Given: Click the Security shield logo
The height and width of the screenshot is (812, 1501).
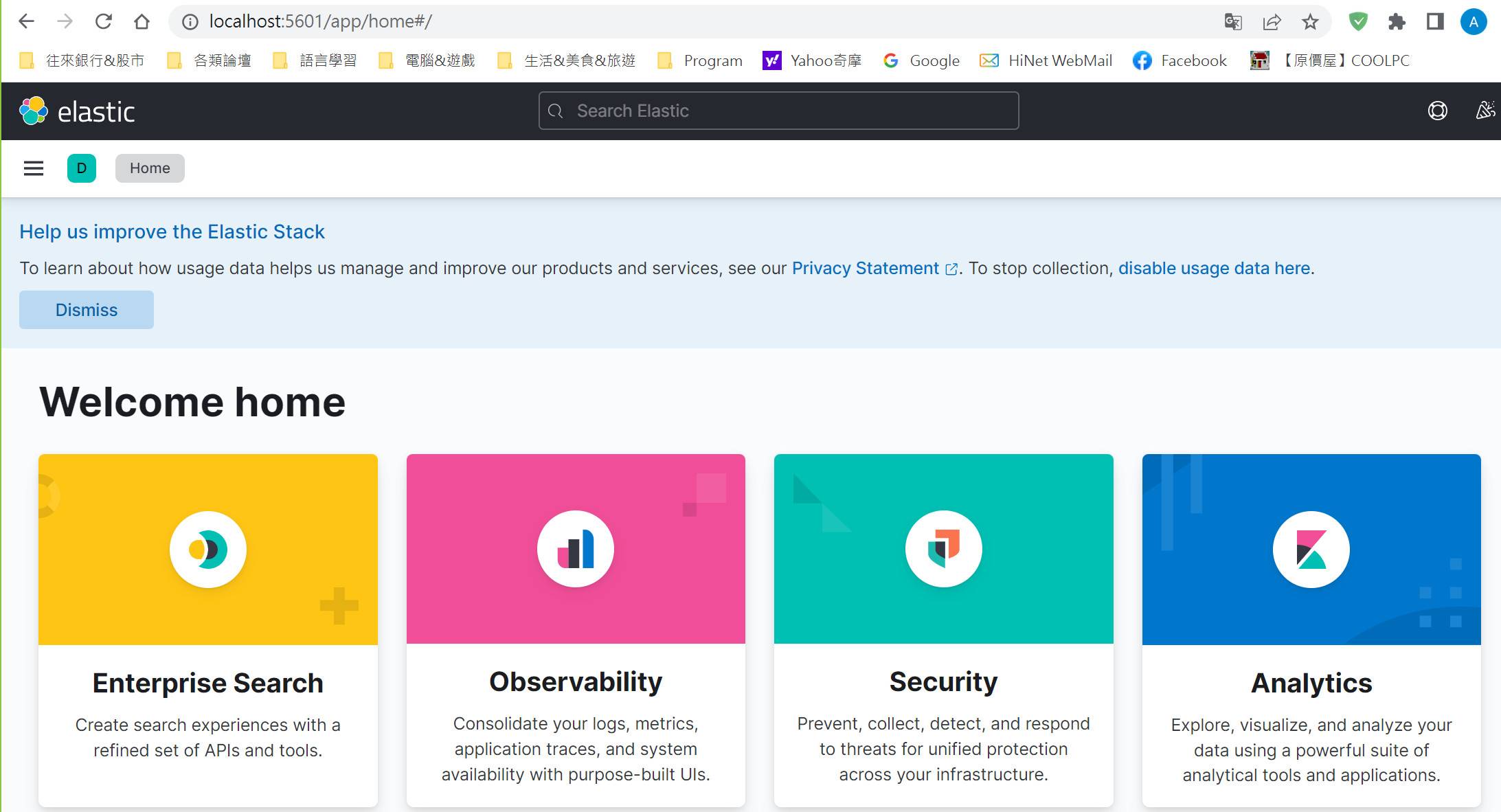Looking at the screenshot, I should (x=943, y=549).
